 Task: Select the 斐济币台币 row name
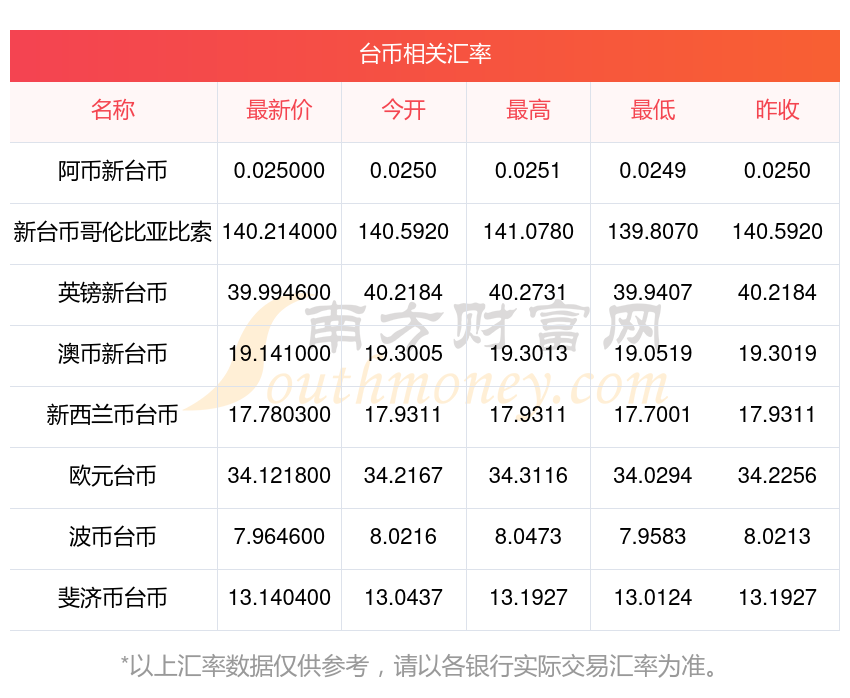click(113, 598)
